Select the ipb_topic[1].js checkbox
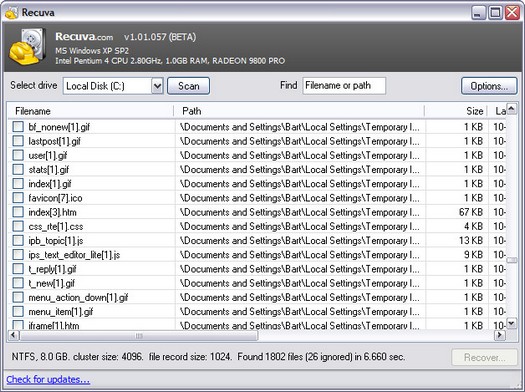525x392 pixels. [18, 240]
